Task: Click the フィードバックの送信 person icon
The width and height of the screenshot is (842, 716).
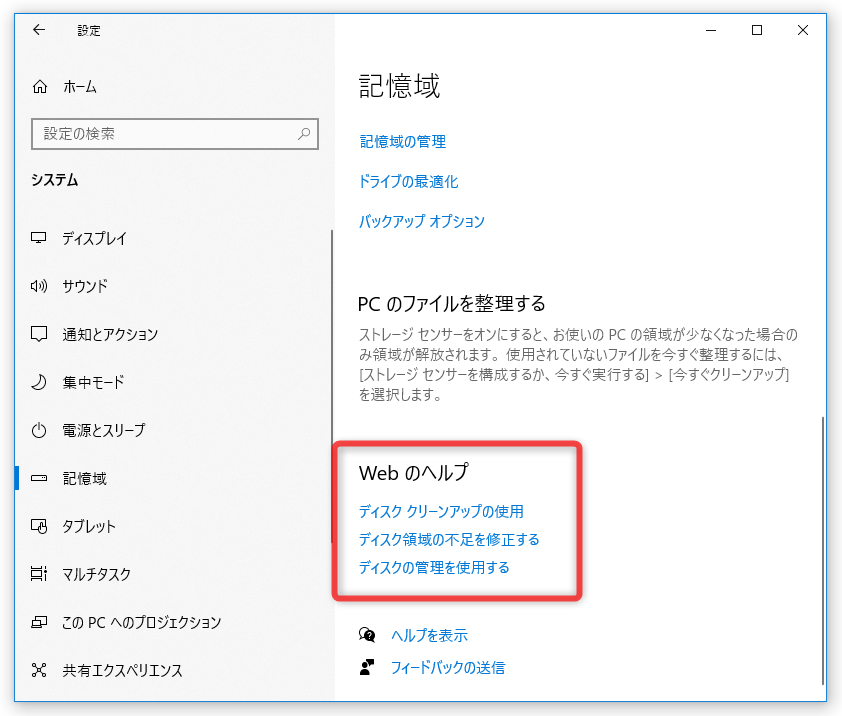Action: [367, 668]
